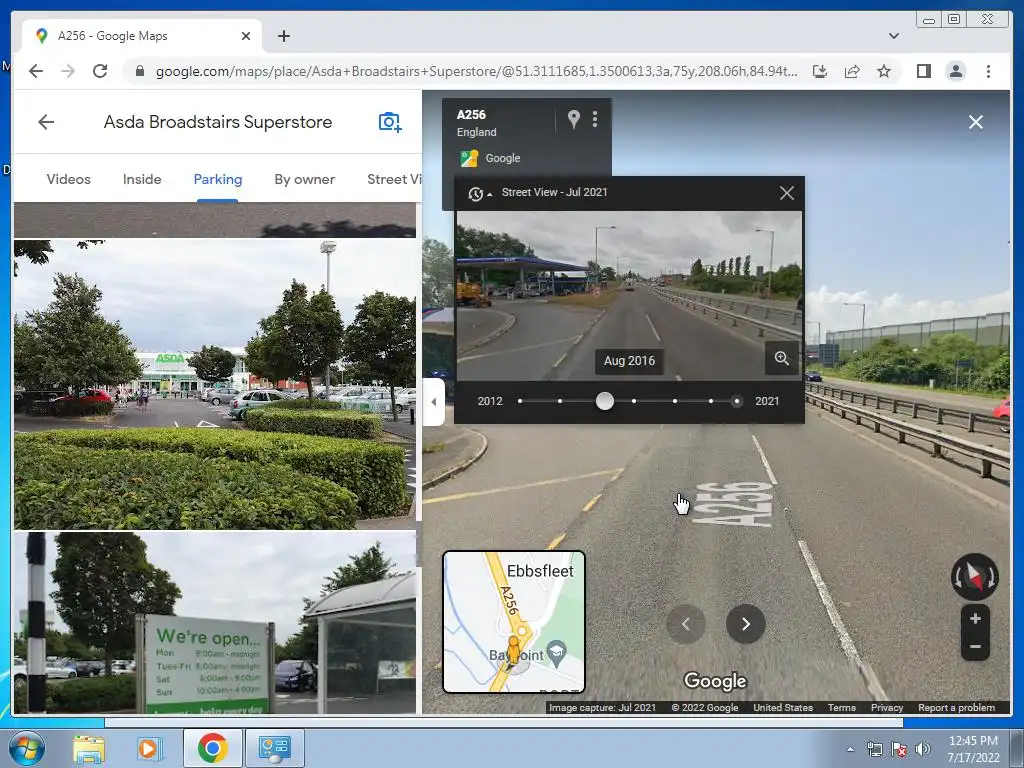Open the Privacy link

click(x=887, y=707)
